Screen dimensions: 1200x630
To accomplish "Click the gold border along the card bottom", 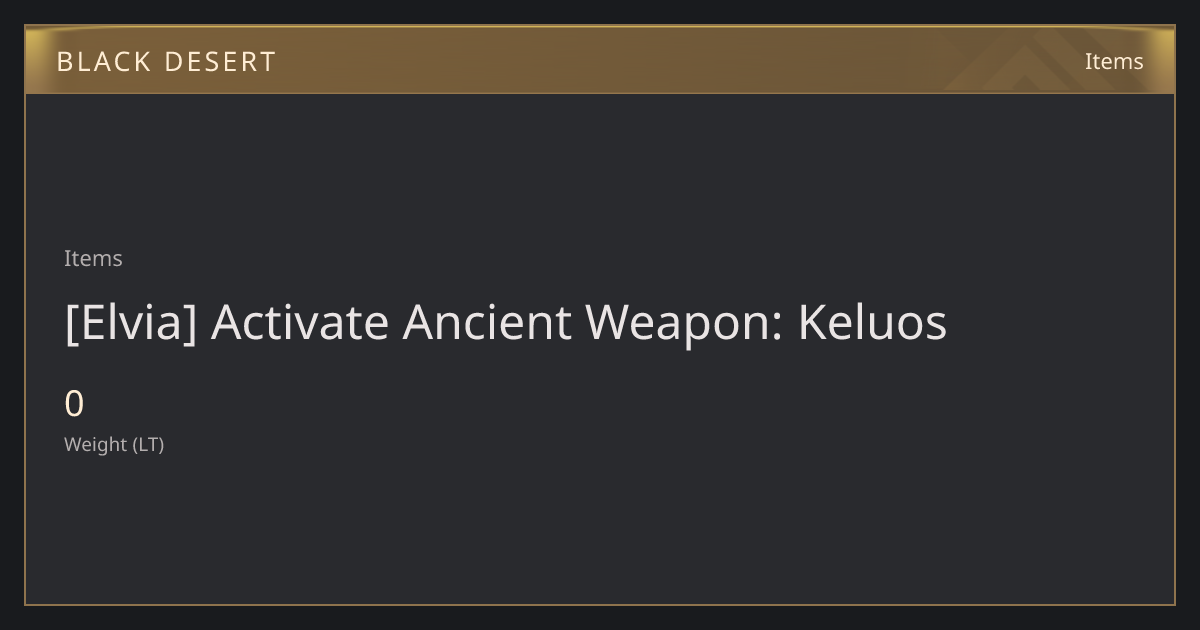I will (600, 604).
